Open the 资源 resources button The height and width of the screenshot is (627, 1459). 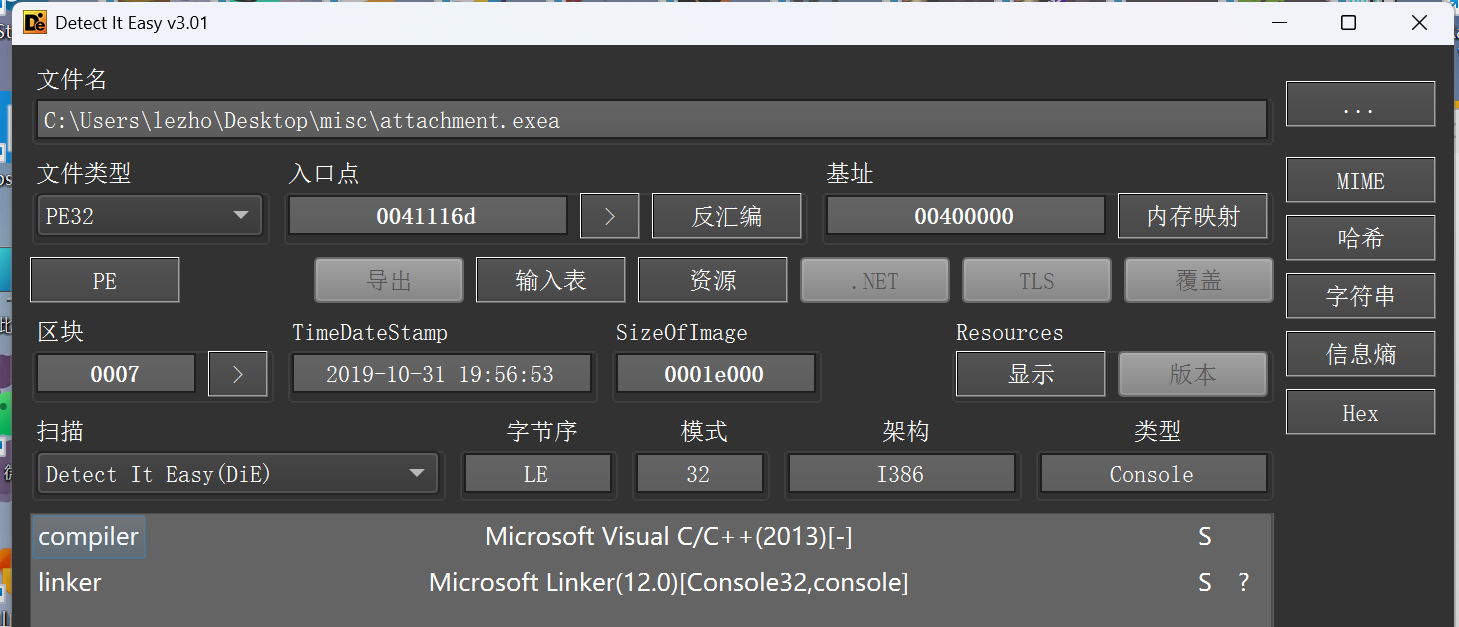point(713,280)
